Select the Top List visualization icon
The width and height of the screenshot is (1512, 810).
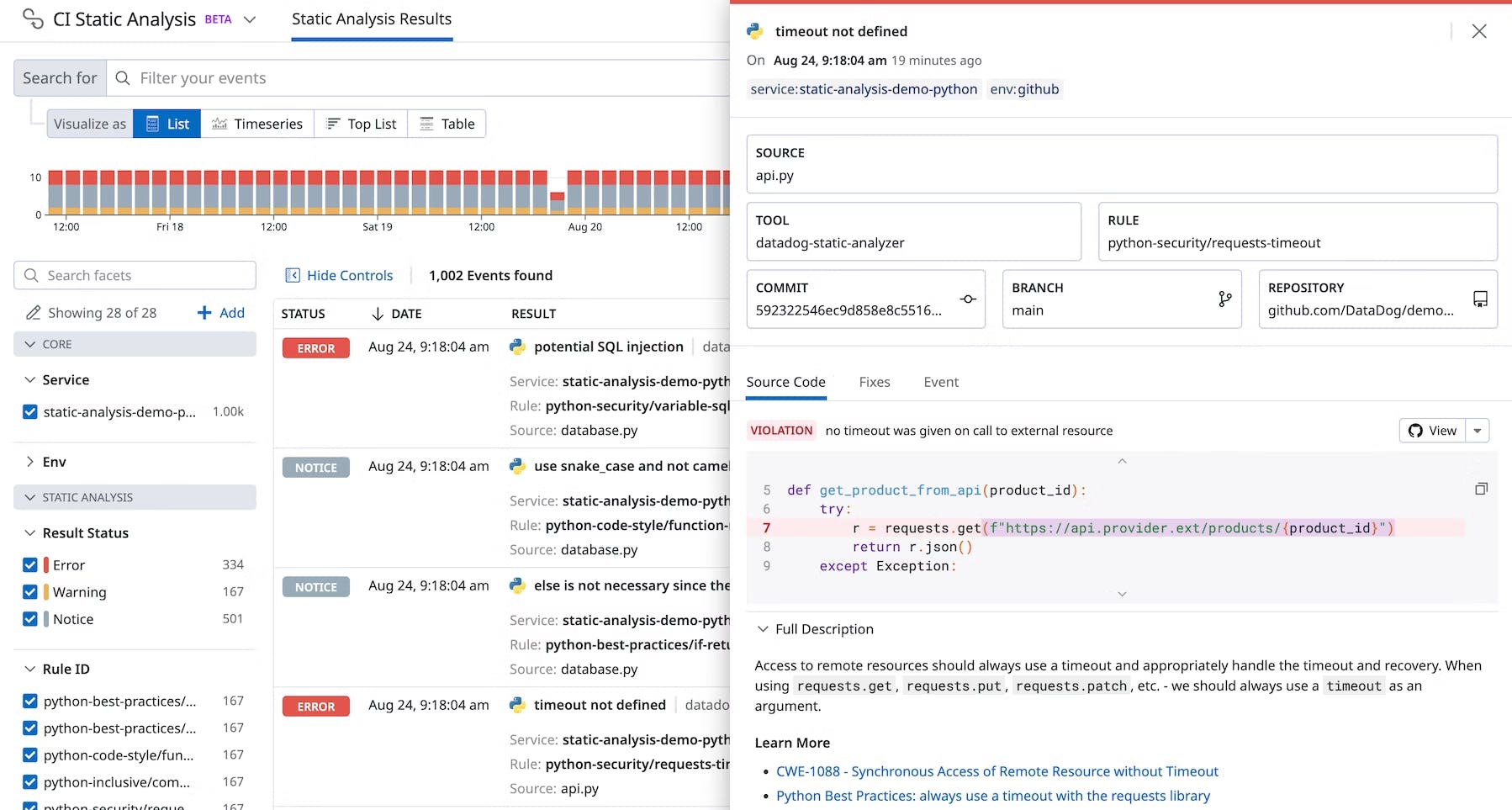(333, 124)
